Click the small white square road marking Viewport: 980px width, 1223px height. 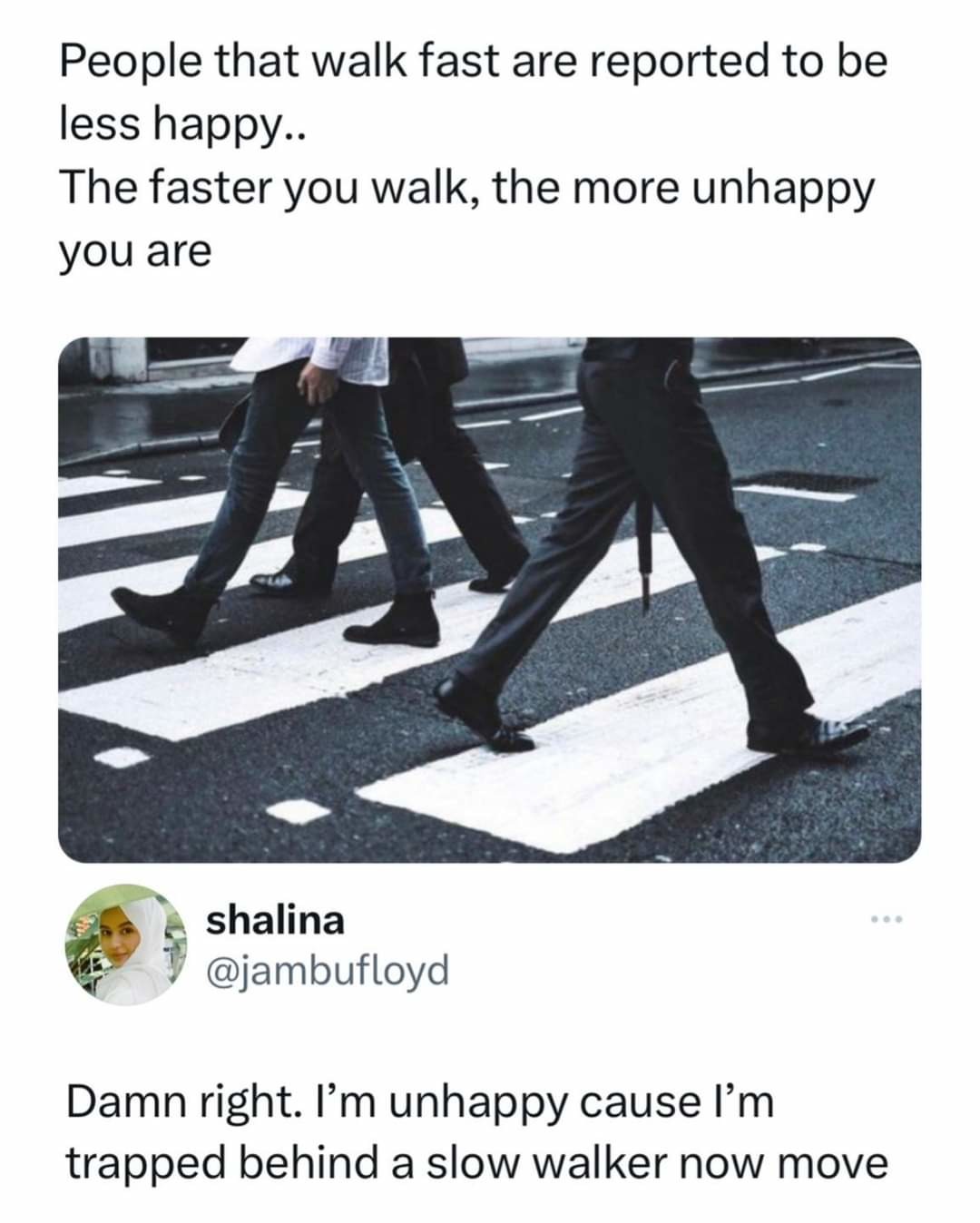coord(299,808)
